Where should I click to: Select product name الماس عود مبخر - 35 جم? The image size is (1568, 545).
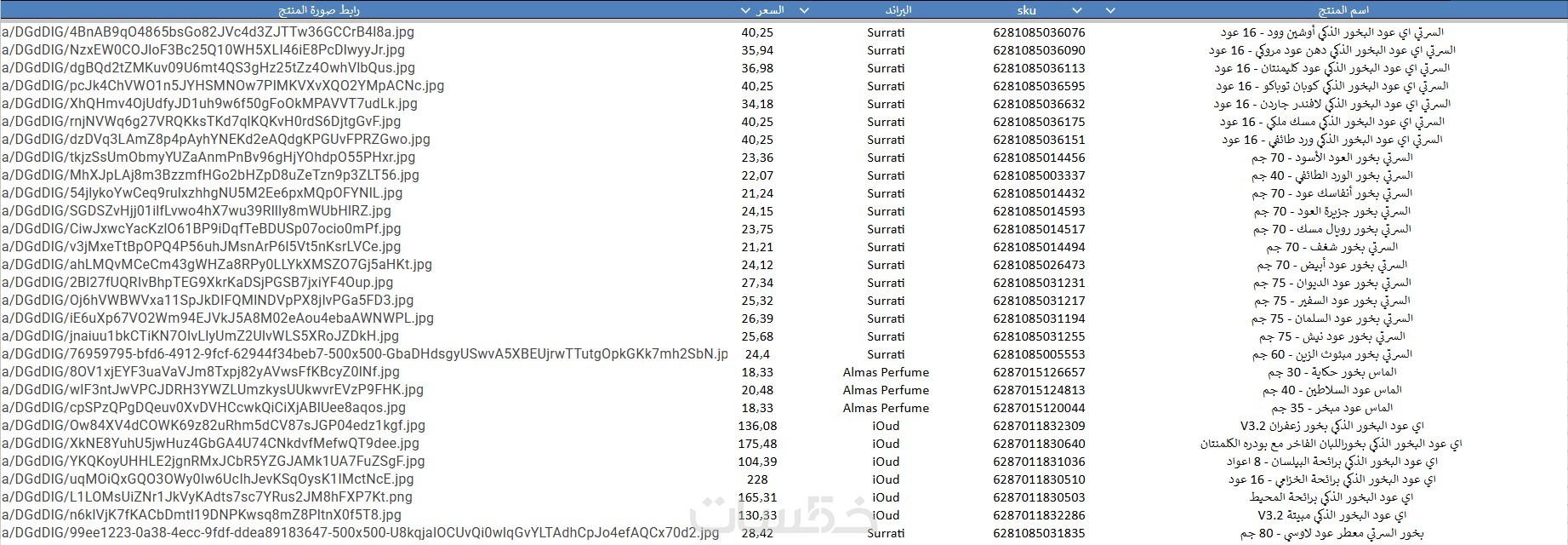tap(1331, 408)
